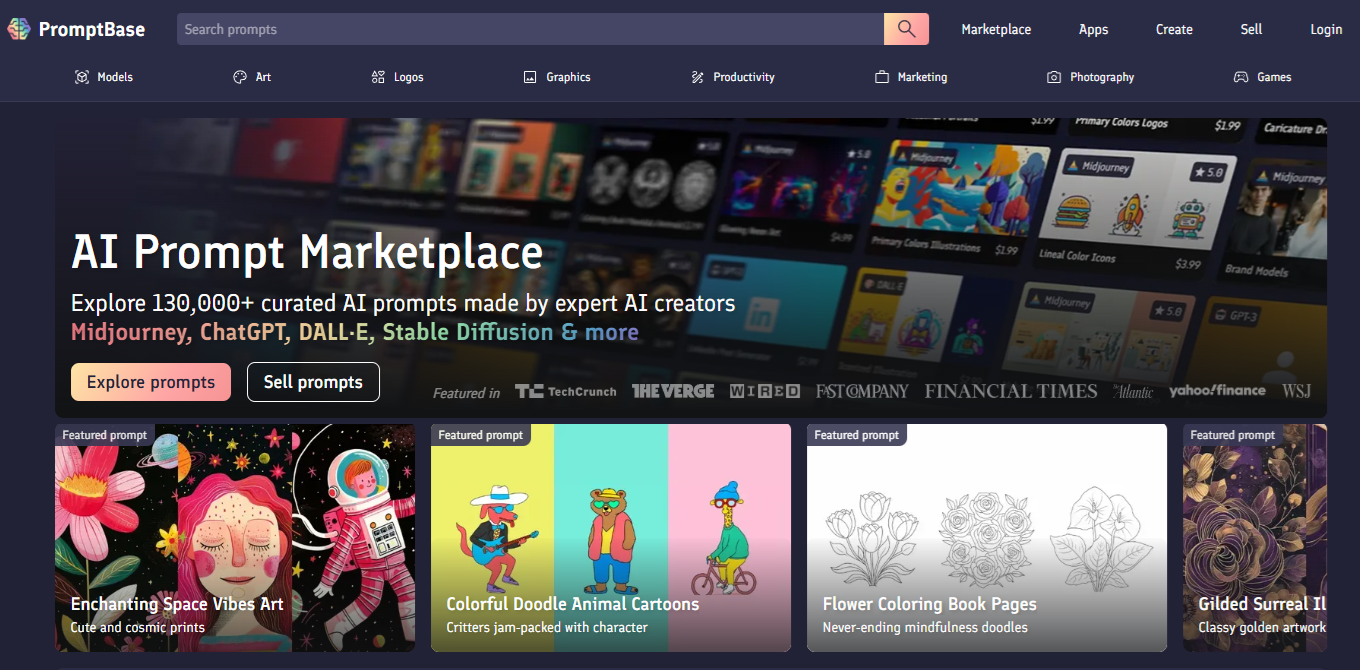Select the Games controller icon
This screenshot has width=1360, height=670.
pyautogui.click(x=1241, y=77)
